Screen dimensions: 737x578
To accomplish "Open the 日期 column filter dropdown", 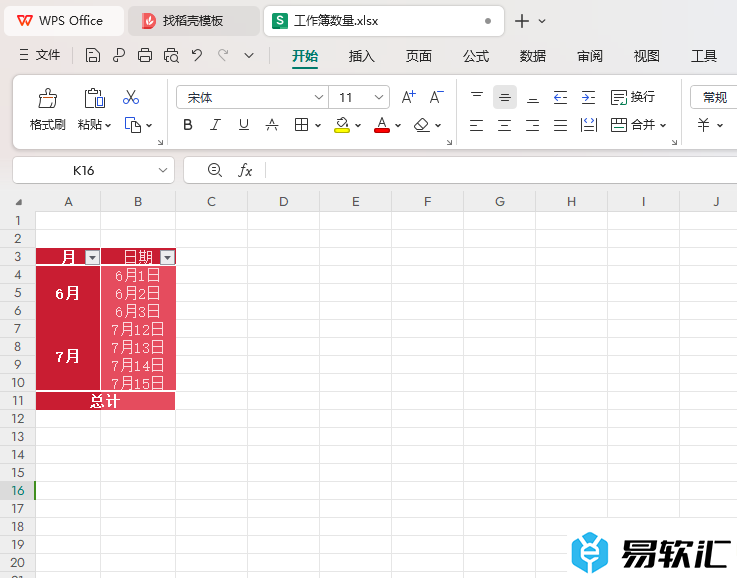I will [167, 258].
